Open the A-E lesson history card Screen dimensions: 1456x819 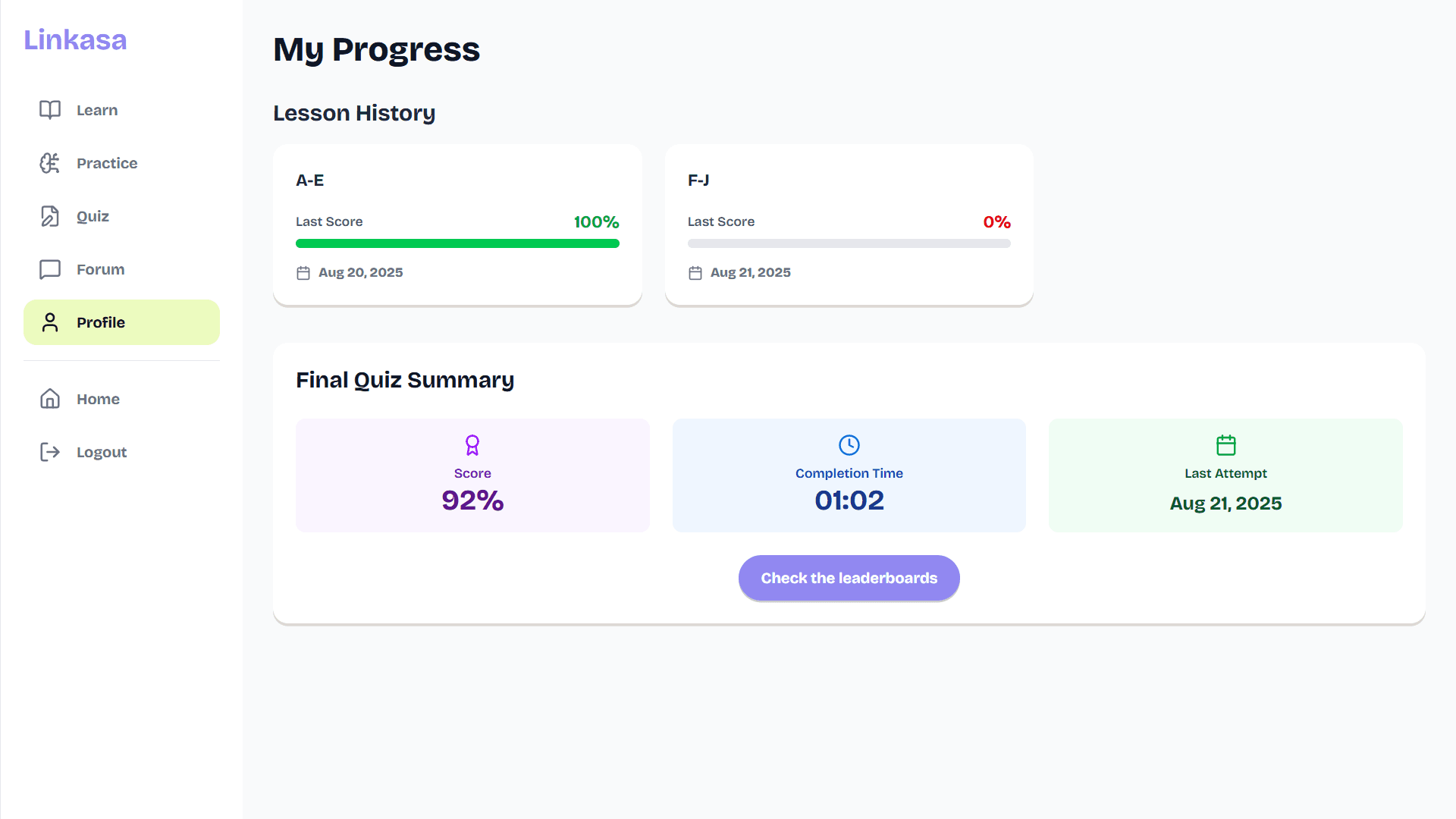[x=457, y=224]
